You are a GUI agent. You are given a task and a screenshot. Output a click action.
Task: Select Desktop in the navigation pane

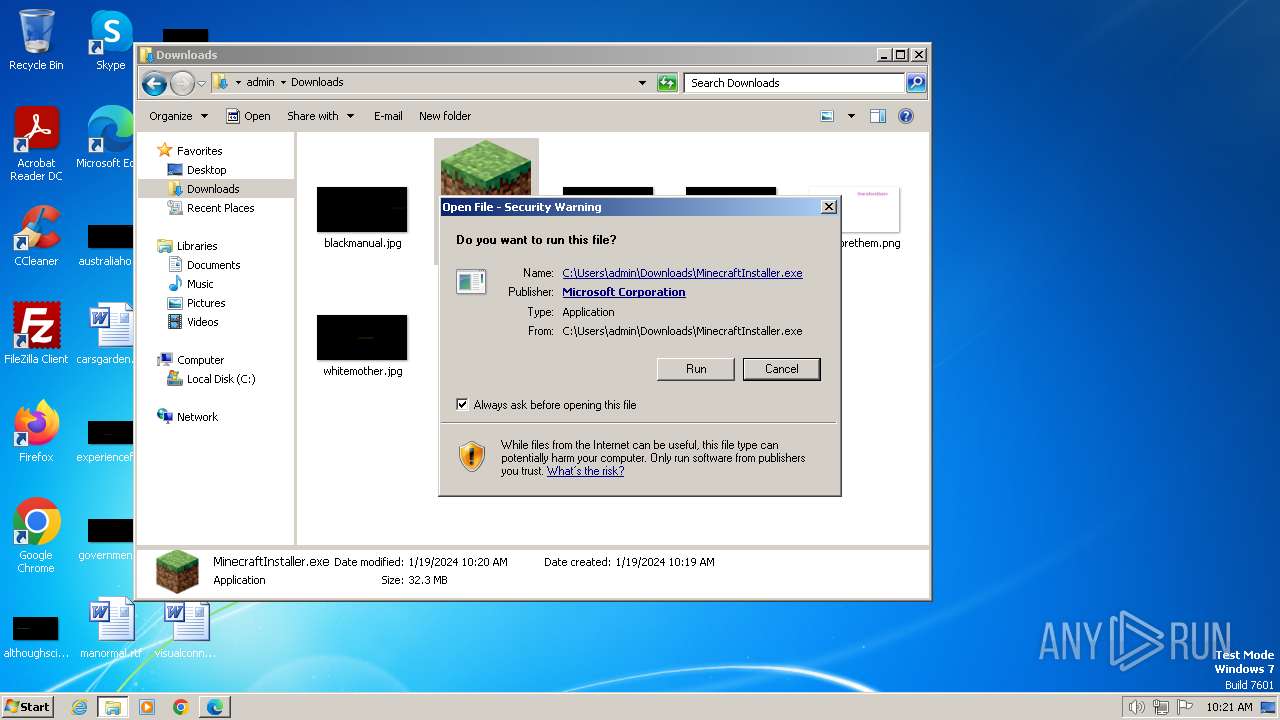coord(196,170)
